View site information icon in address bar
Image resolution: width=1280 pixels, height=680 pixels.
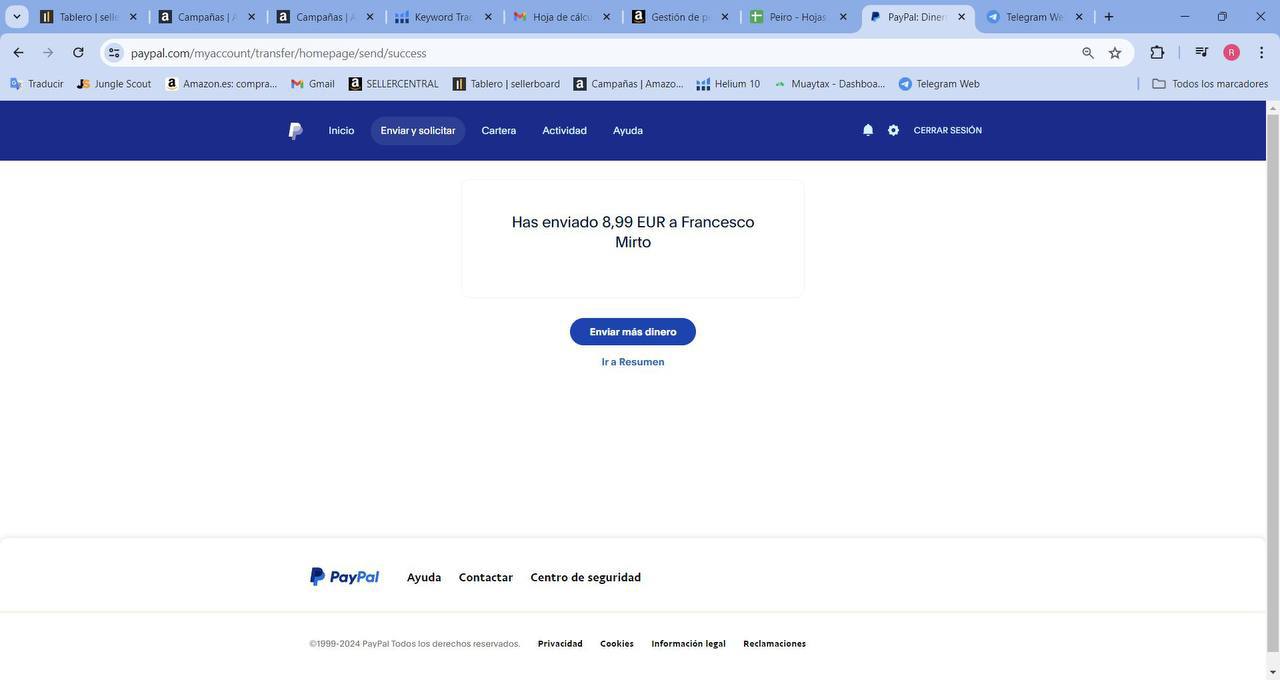click(114, 53)
